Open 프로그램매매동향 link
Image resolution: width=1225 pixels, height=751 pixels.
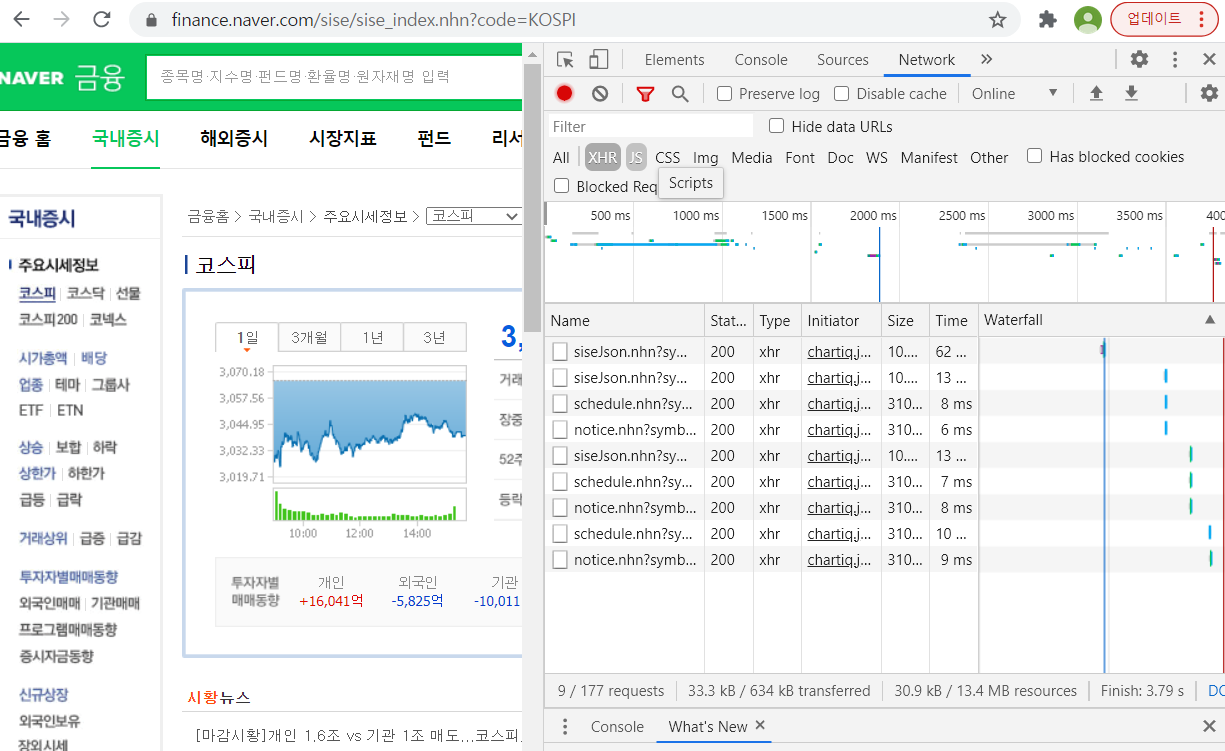[x=68, y=629]
